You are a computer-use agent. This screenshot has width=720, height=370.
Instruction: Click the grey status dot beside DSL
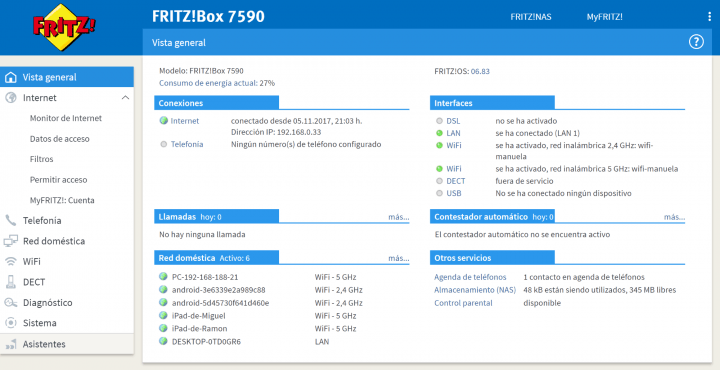point(439,121)
